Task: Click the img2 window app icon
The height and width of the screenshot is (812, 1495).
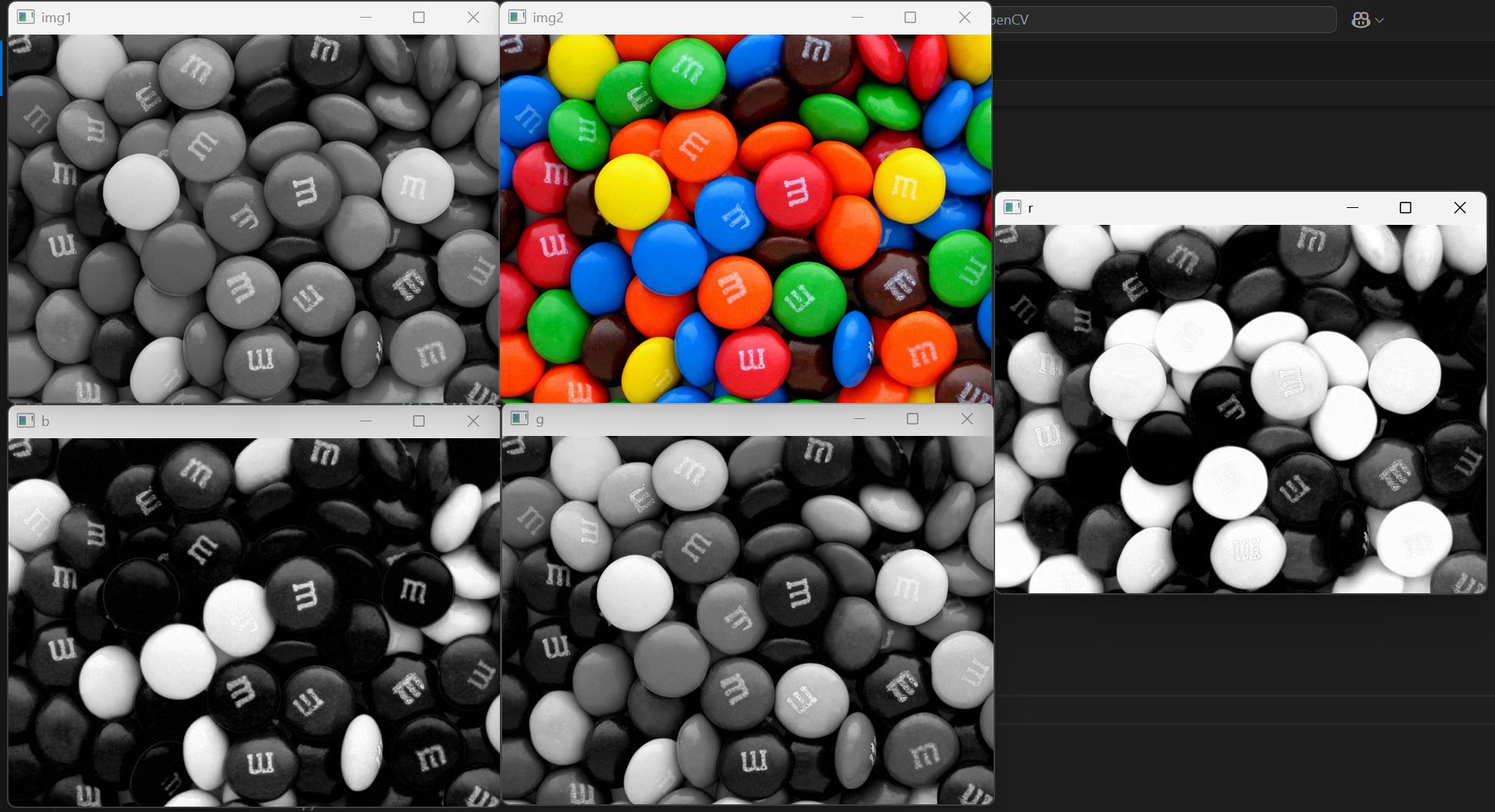Action: pos(518,17)
